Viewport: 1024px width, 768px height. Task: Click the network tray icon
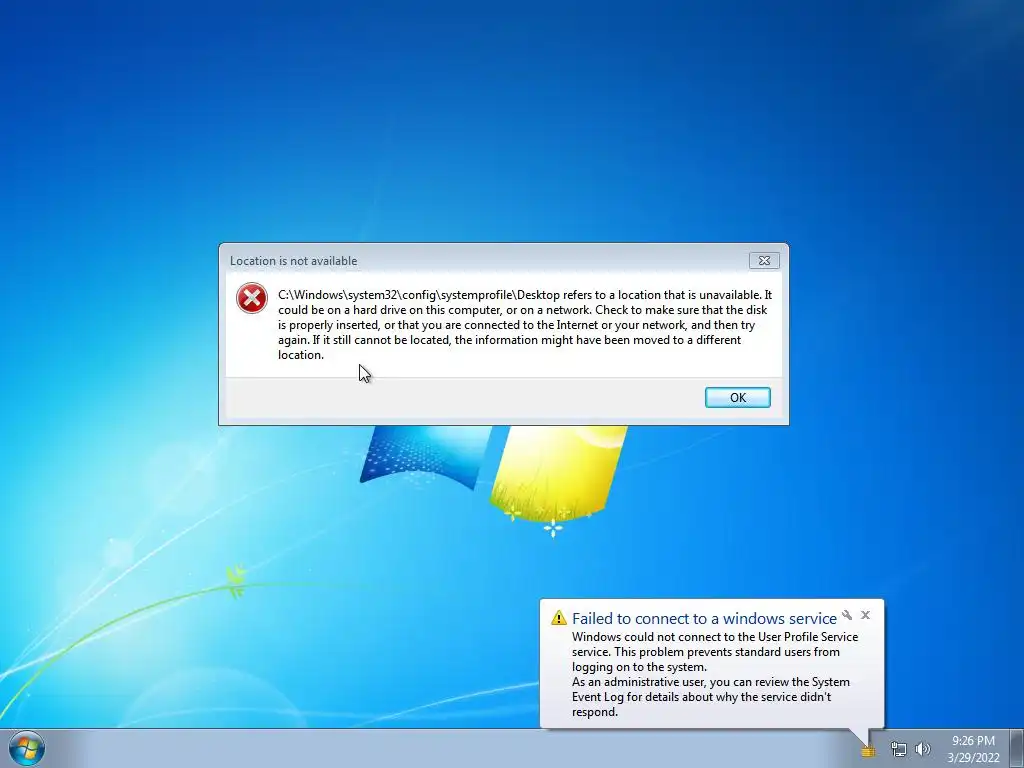899,749
